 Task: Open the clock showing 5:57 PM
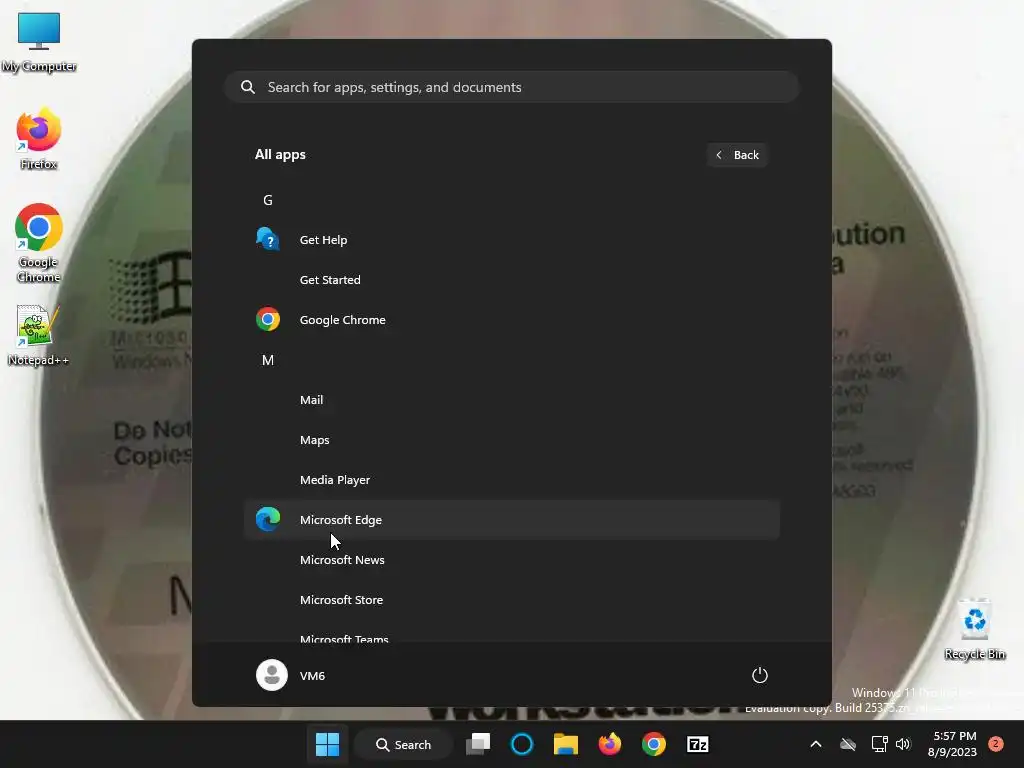coord(952,744)
